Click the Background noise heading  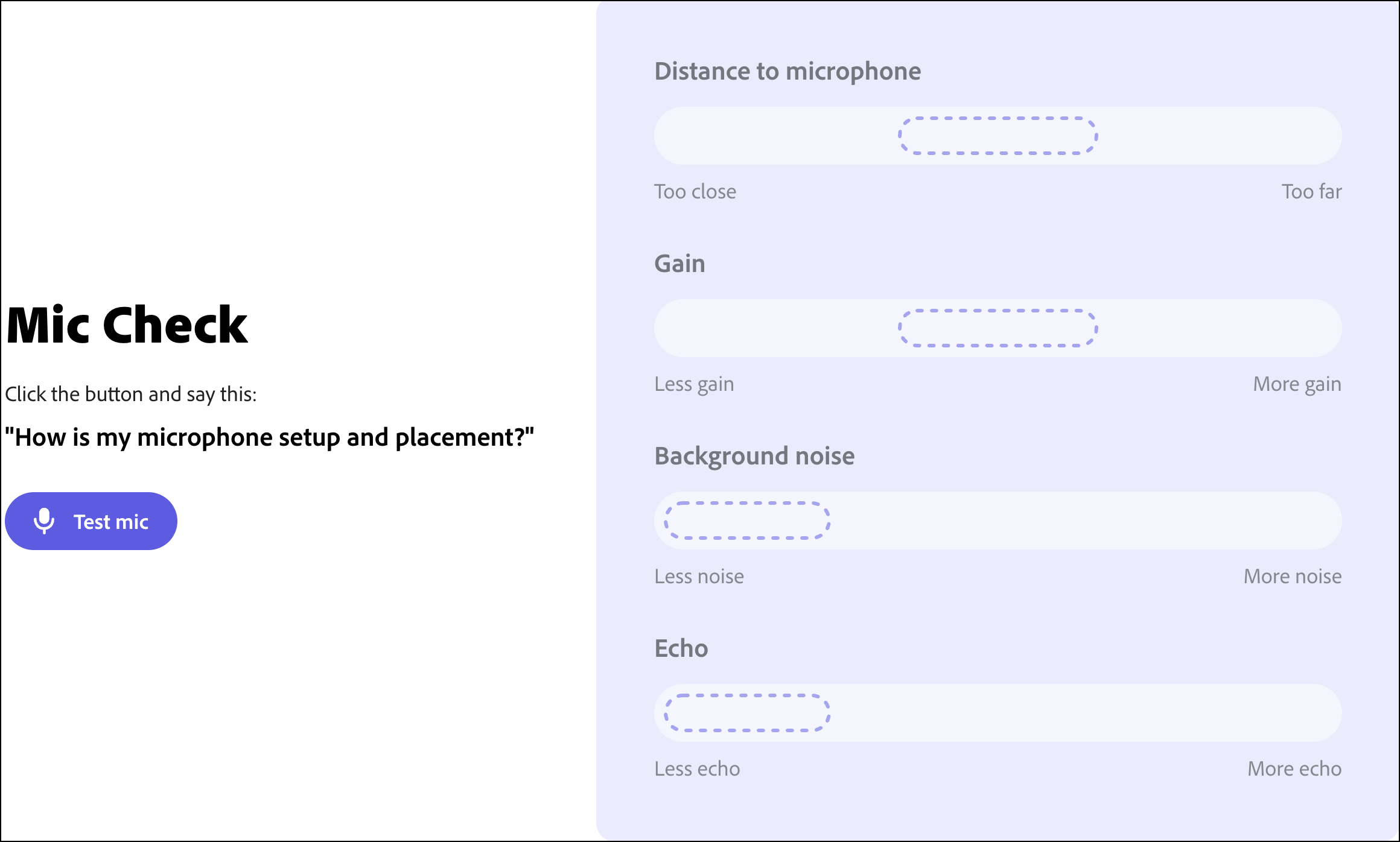pyautogui.click(x=755, y=457)
